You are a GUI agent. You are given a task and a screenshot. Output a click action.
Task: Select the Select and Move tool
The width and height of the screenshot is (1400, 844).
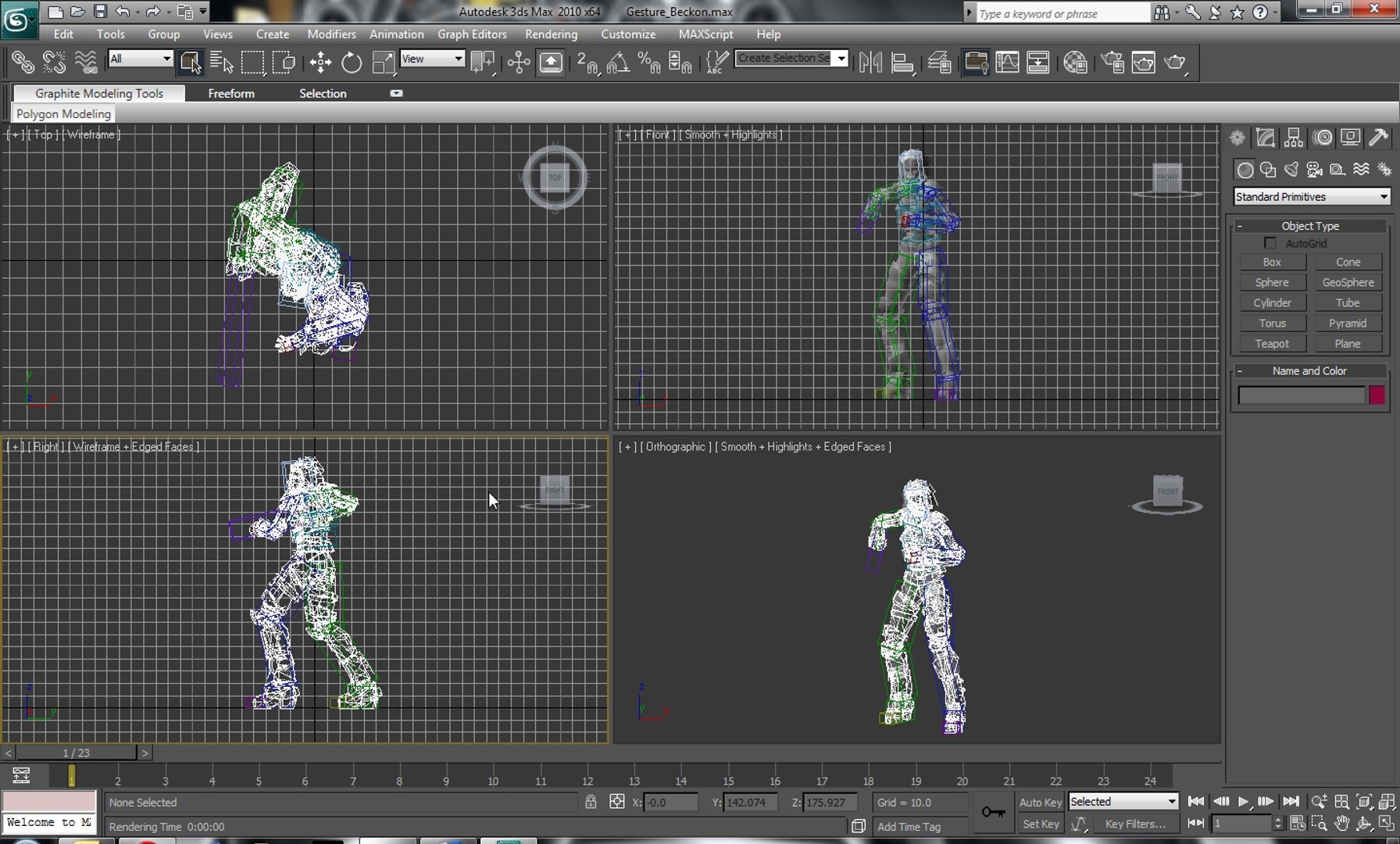(x=320, y=63)
